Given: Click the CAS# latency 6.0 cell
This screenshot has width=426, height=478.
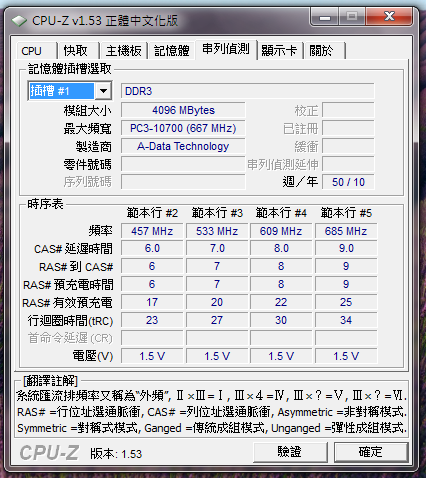Looking at the screenshot, I should (x=152, y=249).
